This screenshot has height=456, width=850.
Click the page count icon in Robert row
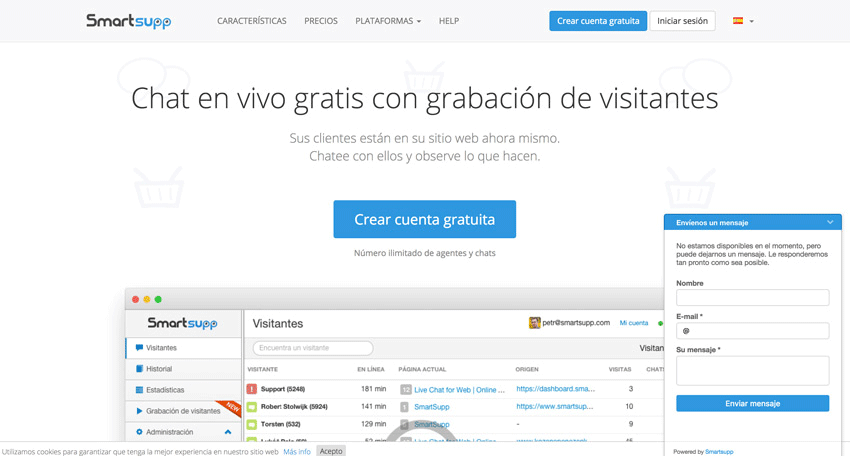coord(404,407)
